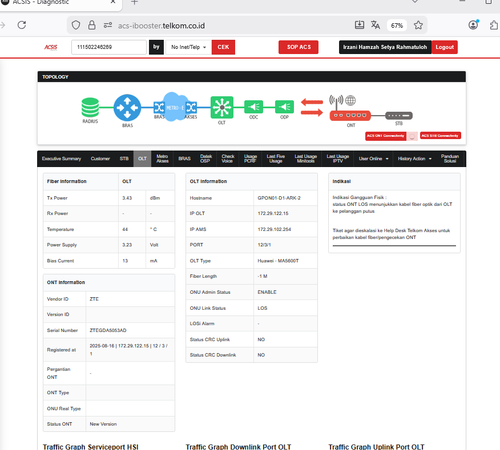500x450 pixels.
Task: Click ACS ONT Connectivity button
Action: point(386,136)
